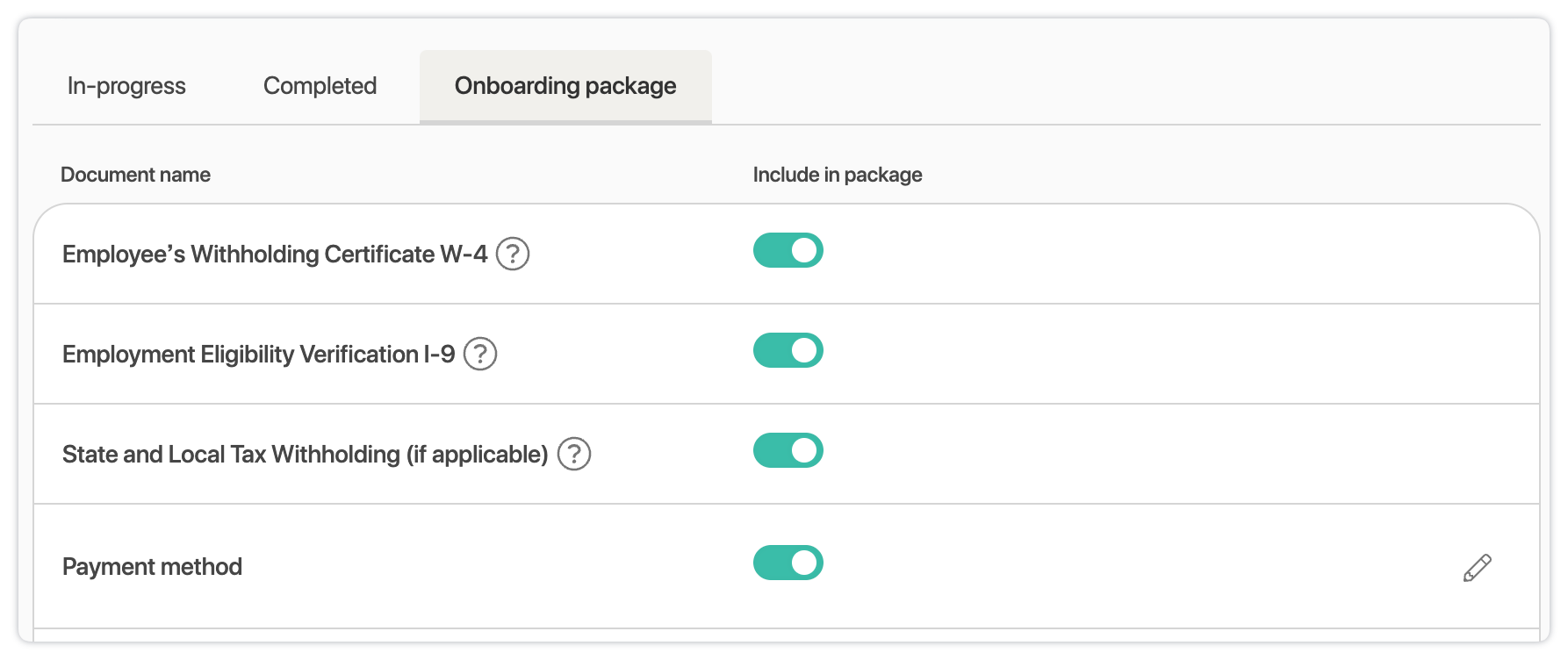The image size is (1568, 660).
Task: Click the Employee's Withholding Certificate W-4 label
Action: [274, 255]
